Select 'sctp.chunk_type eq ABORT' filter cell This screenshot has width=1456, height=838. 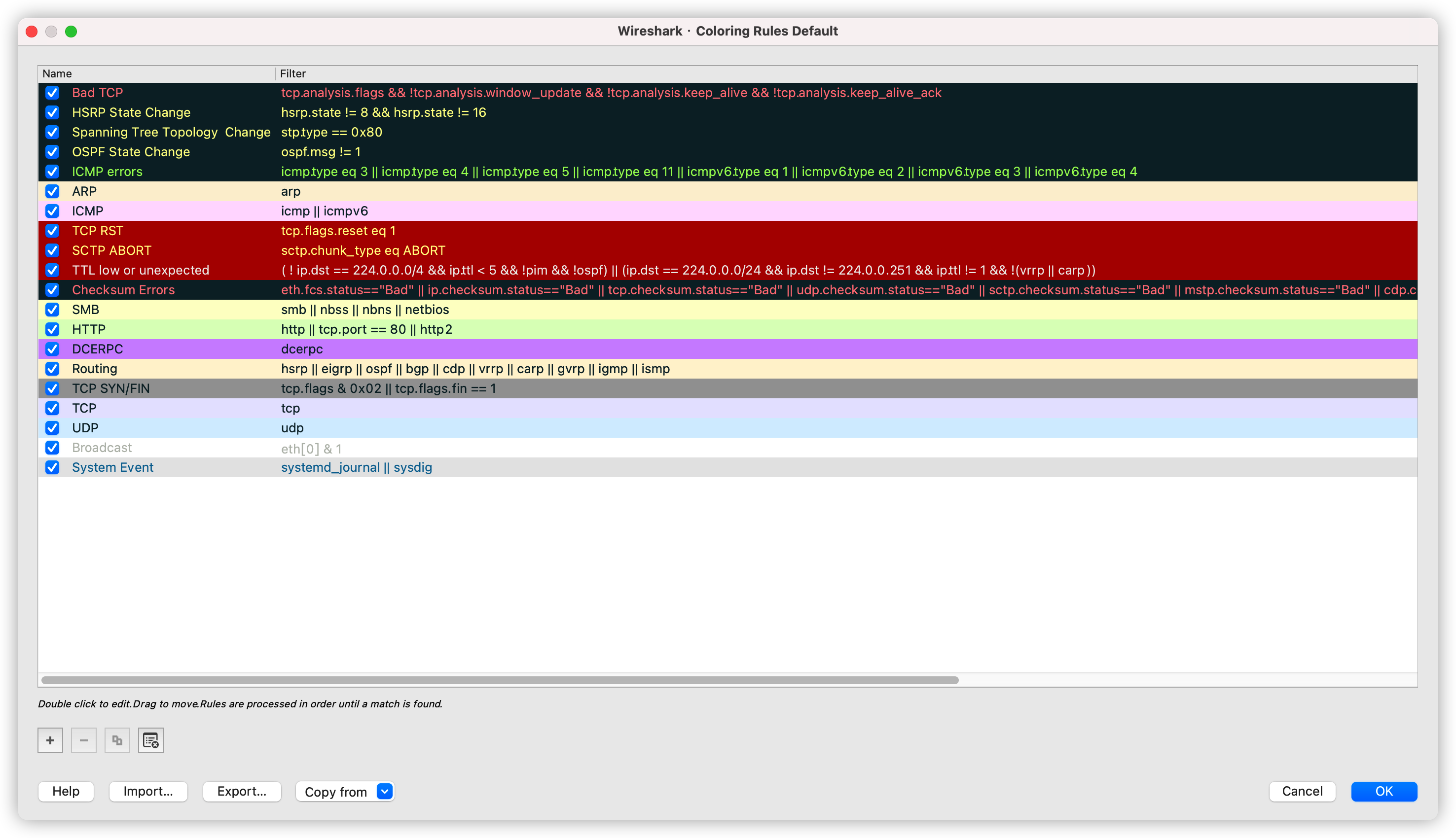364,250
